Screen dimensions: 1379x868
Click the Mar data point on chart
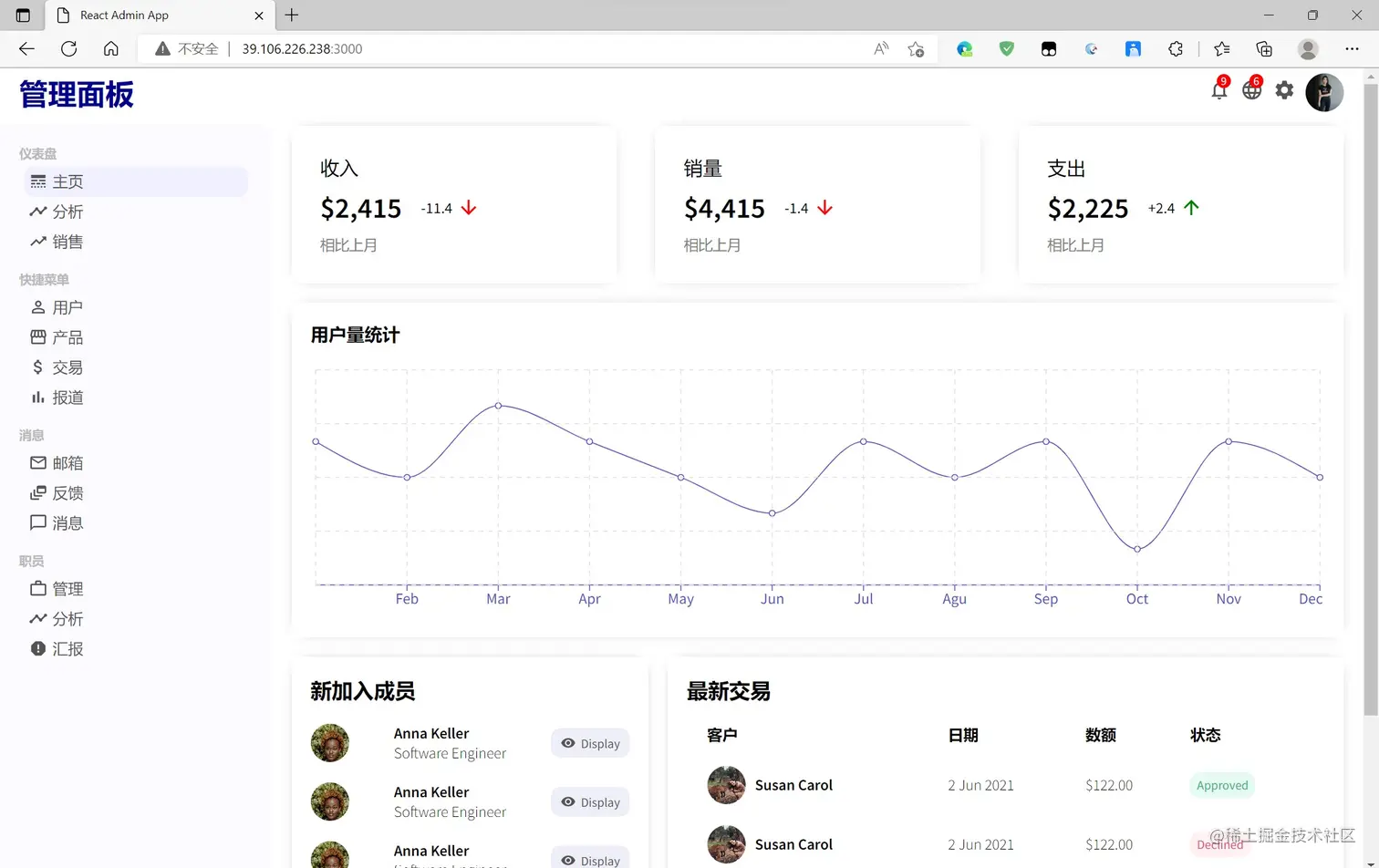(498, 406)
